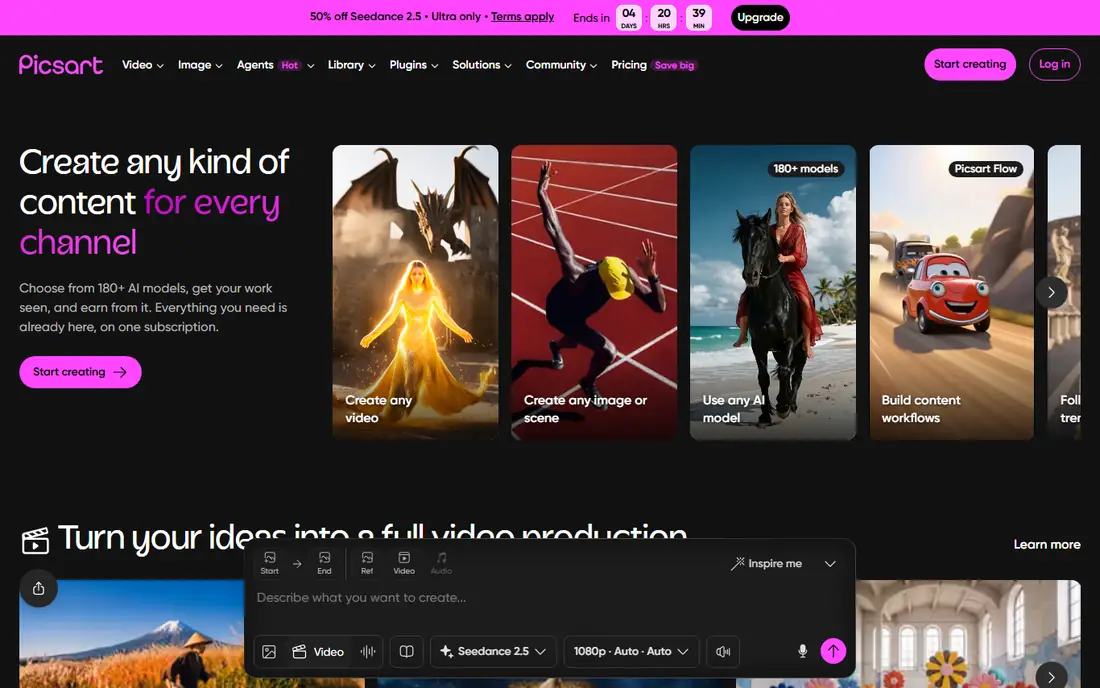Image resolution: width=1100 pixels, height=688 pixels.
Task: Add a Video reference clip
Action: pyautogui.click(x=404, y=563)
